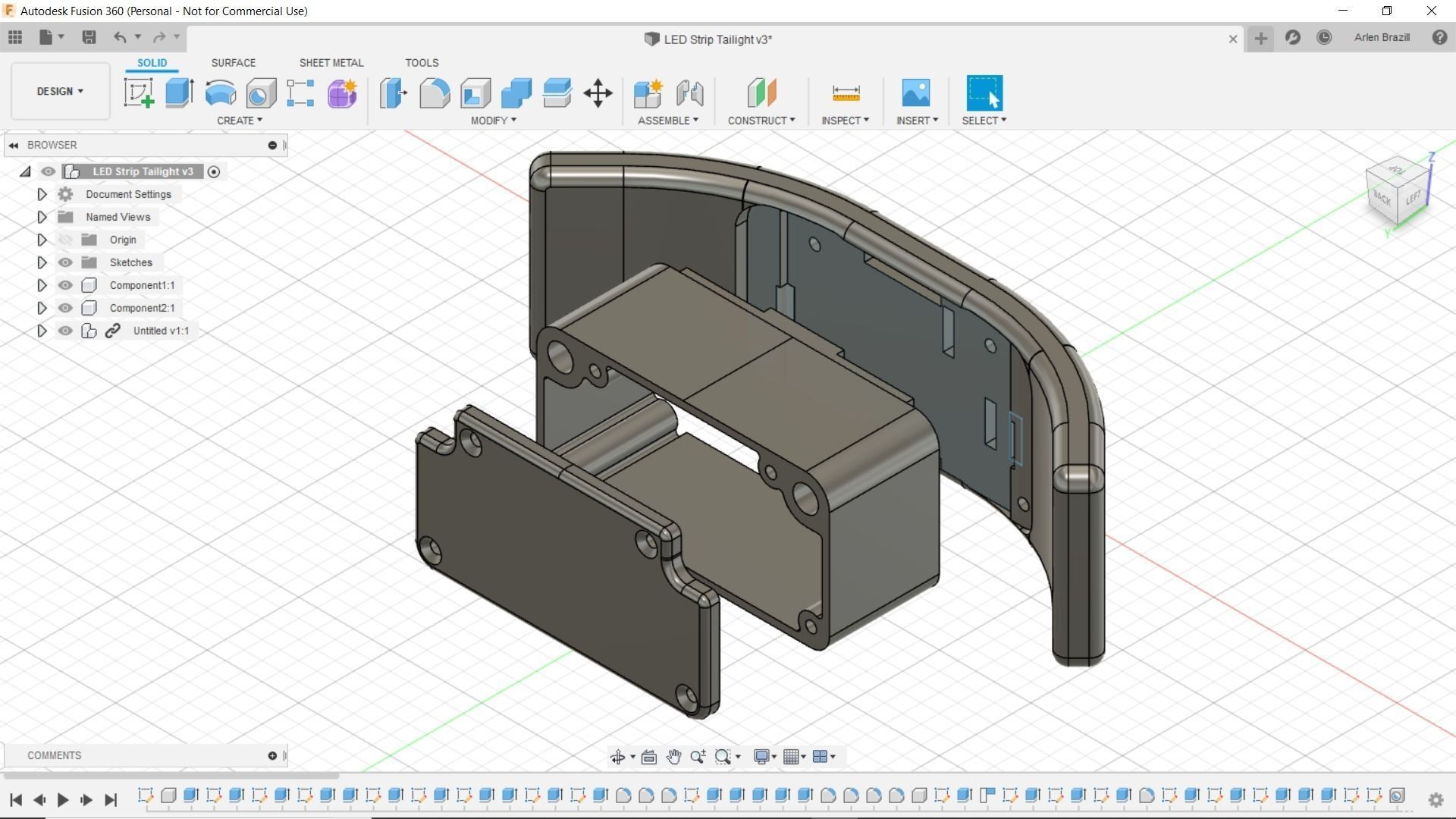Viewport: 1456px width, 819px height.
Task: Click the Insert Image icon
Action: (x=916, y=93)
